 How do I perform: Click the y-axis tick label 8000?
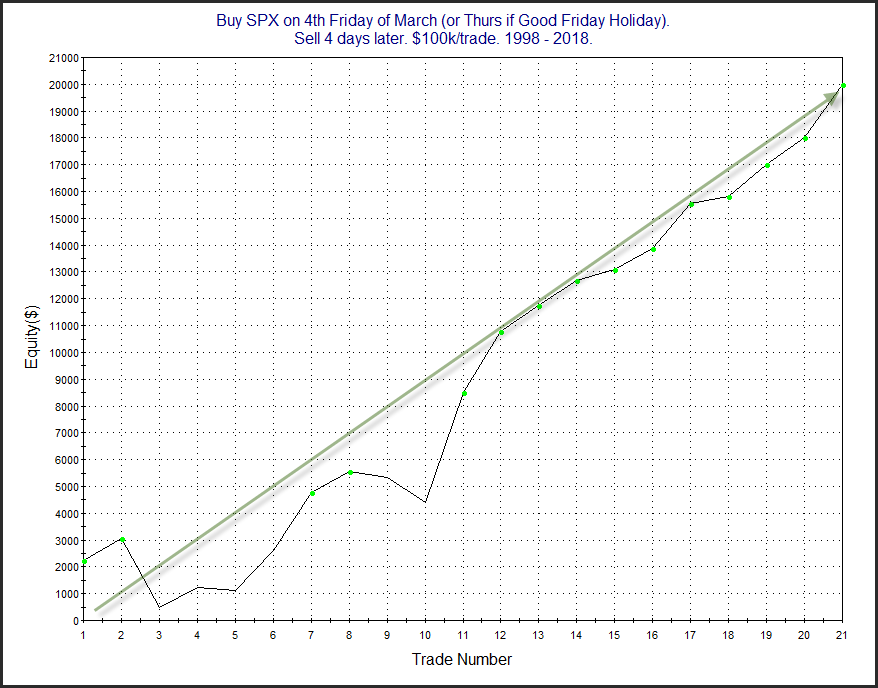tap(67, 406)
